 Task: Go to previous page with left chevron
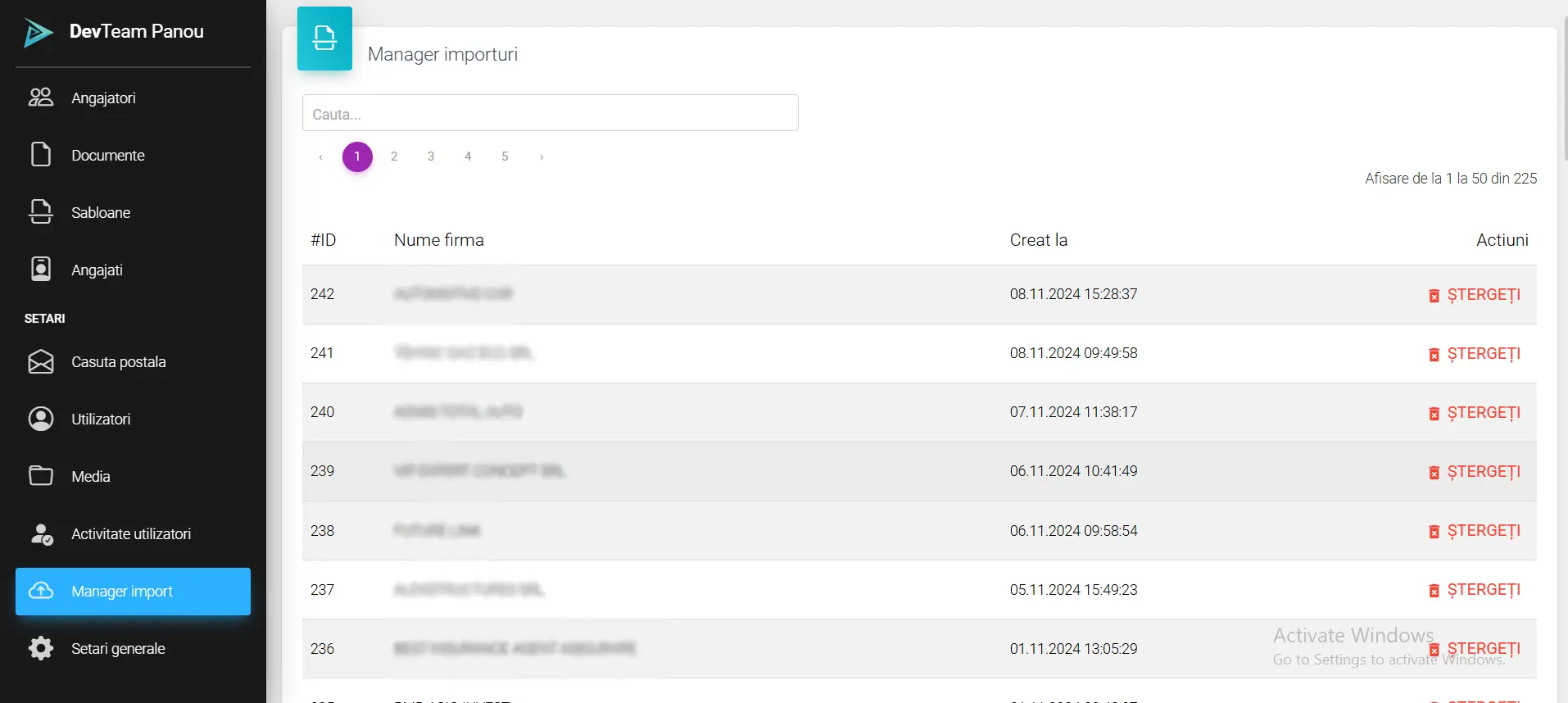pos(320,156)
